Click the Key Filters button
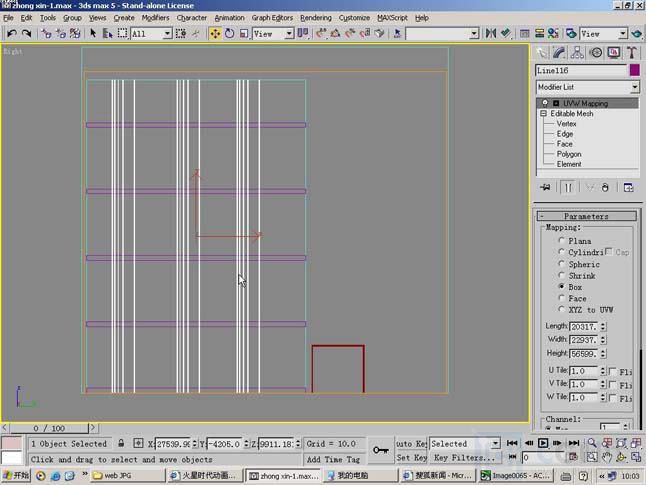The height and width of the screenshot is (485, 646). pyautogui.click(x=463, y=457)
